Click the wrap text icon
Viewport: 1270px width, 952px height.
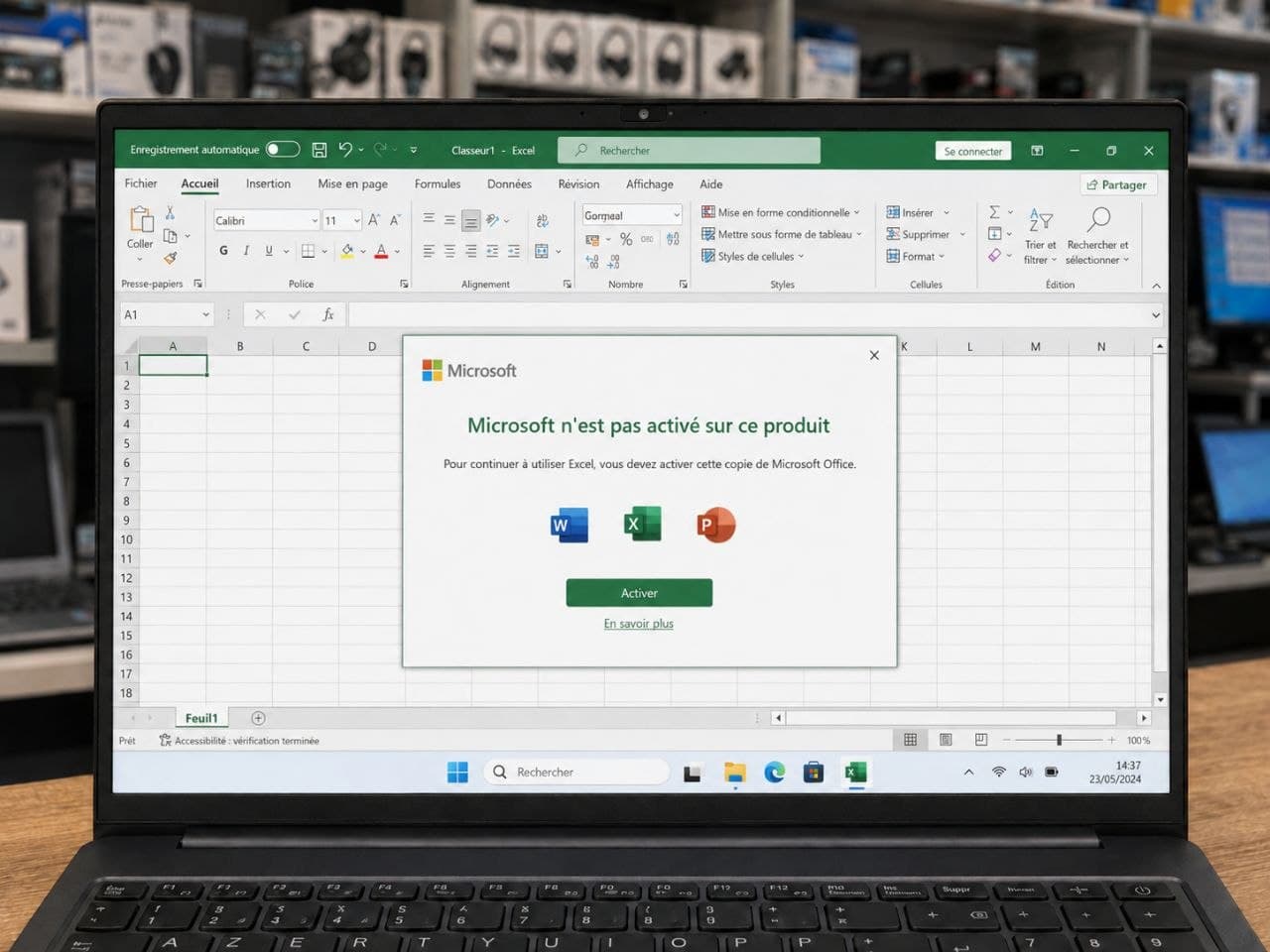pos(542,220)
